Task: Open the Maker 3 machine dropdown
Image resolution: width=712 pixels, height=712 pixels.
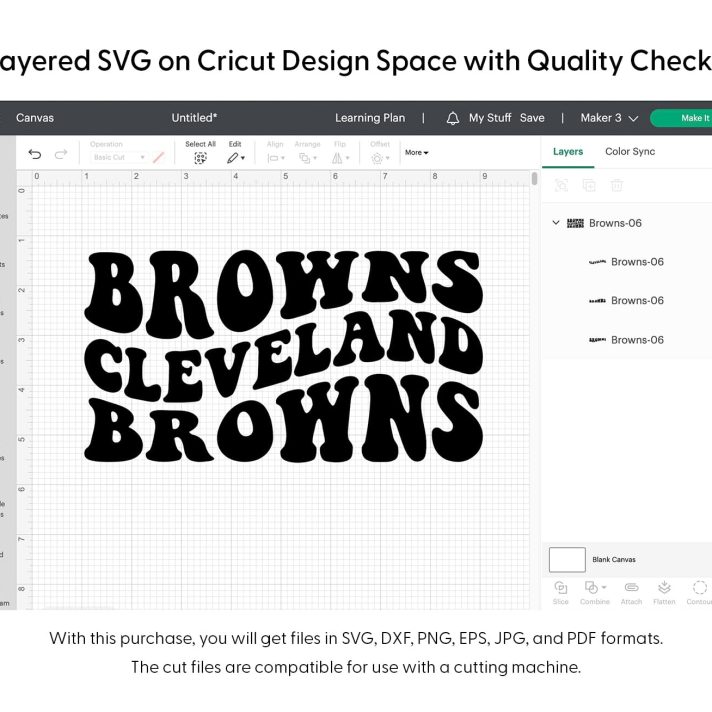Action: click(x=609, y=118)
